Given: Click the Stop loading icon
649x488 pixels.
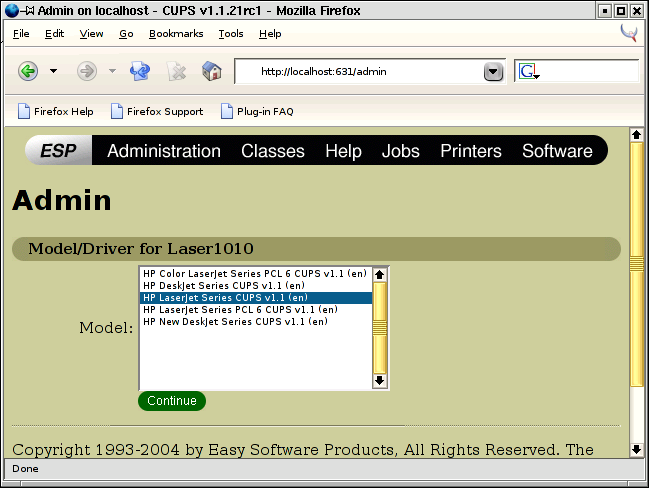Looking at the screenshot, I should [176, 71].
